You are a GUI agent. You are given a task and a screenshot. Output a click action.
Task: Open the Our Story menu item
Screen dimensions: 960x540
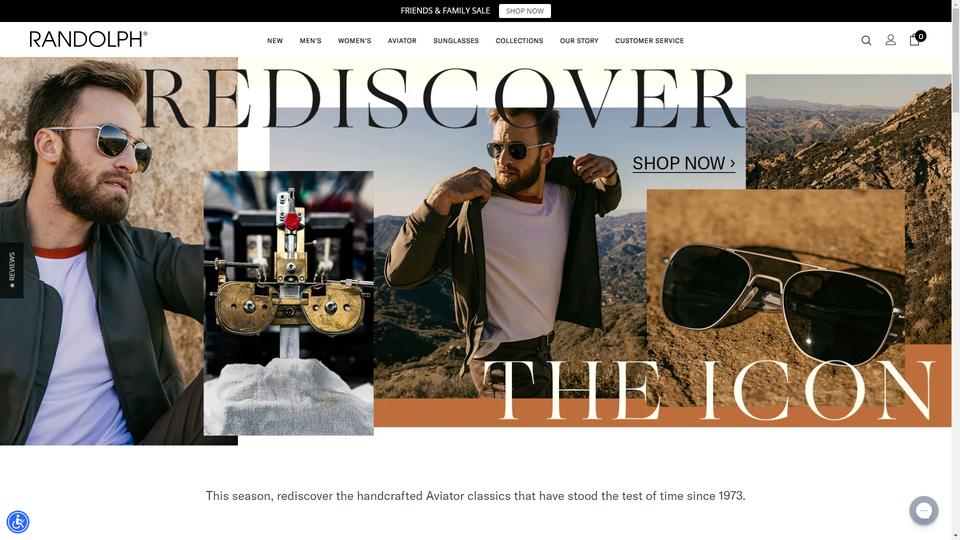coord(579,40)
